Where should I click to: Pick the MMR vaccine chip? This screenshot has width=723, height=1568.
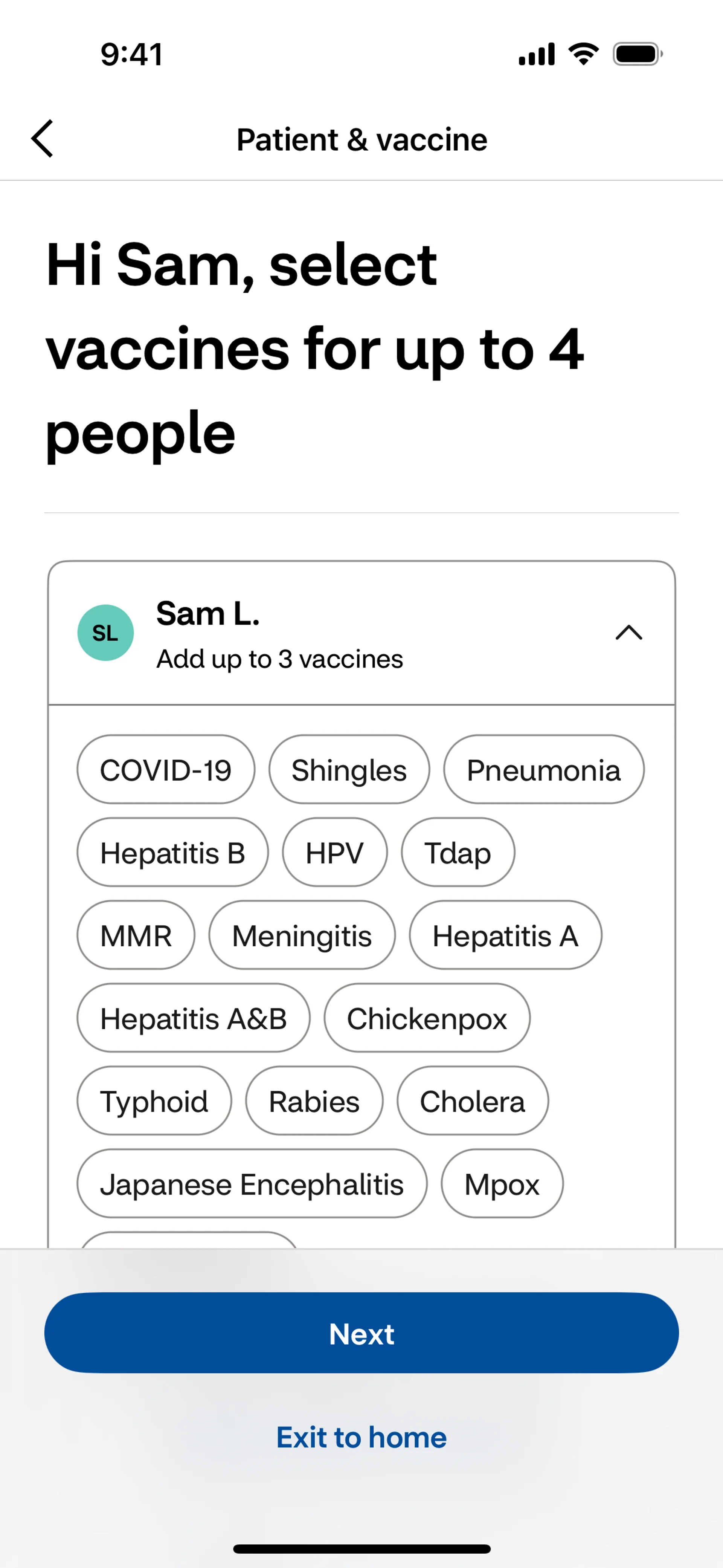point(136,935)
